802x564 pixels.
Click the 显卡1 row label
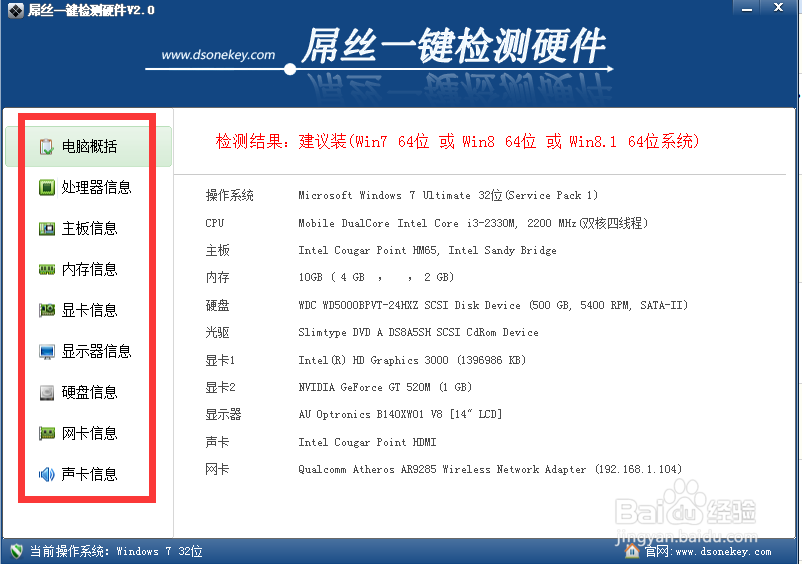pos(220,360)
